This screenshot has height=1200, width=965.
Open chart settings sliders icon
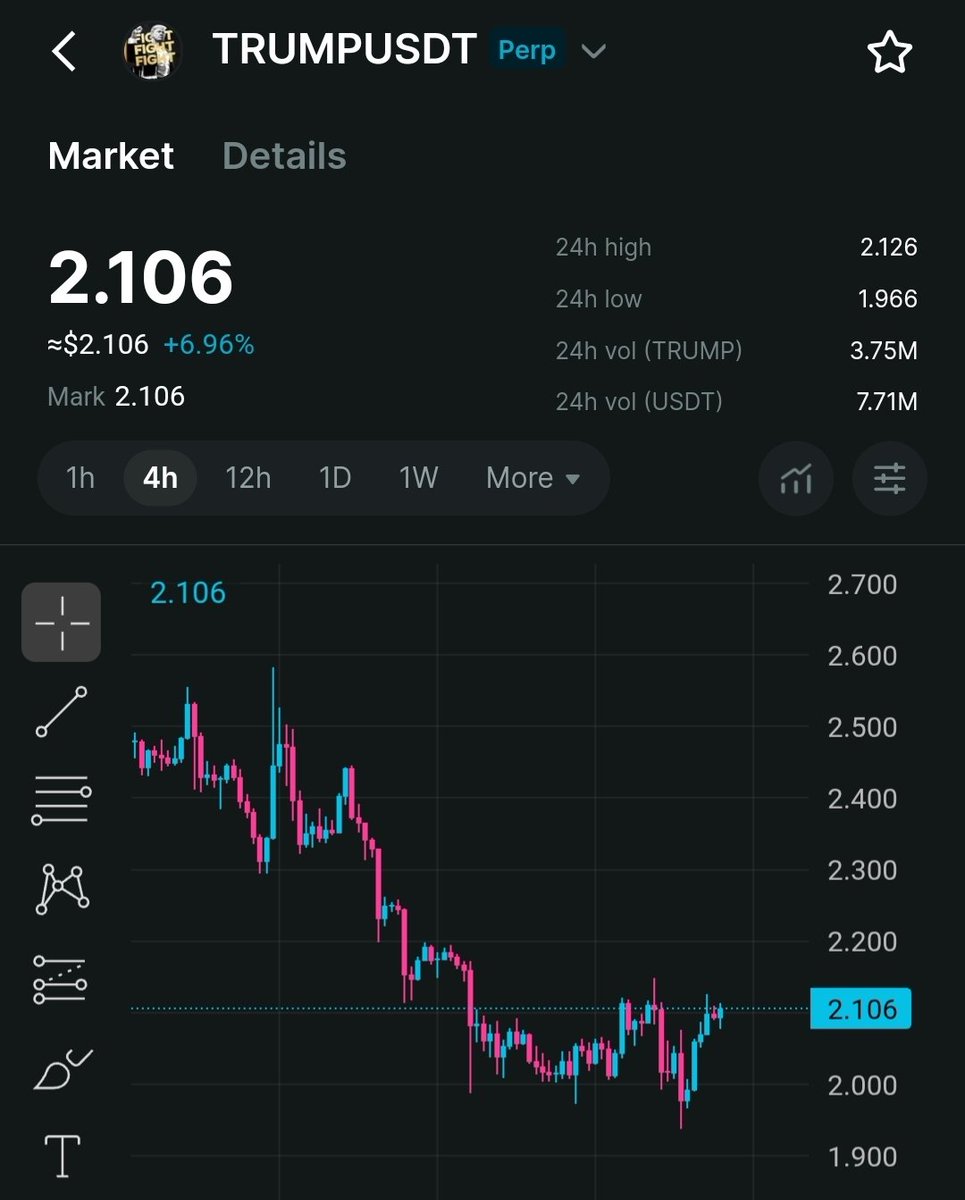click(x=889, y=478)
